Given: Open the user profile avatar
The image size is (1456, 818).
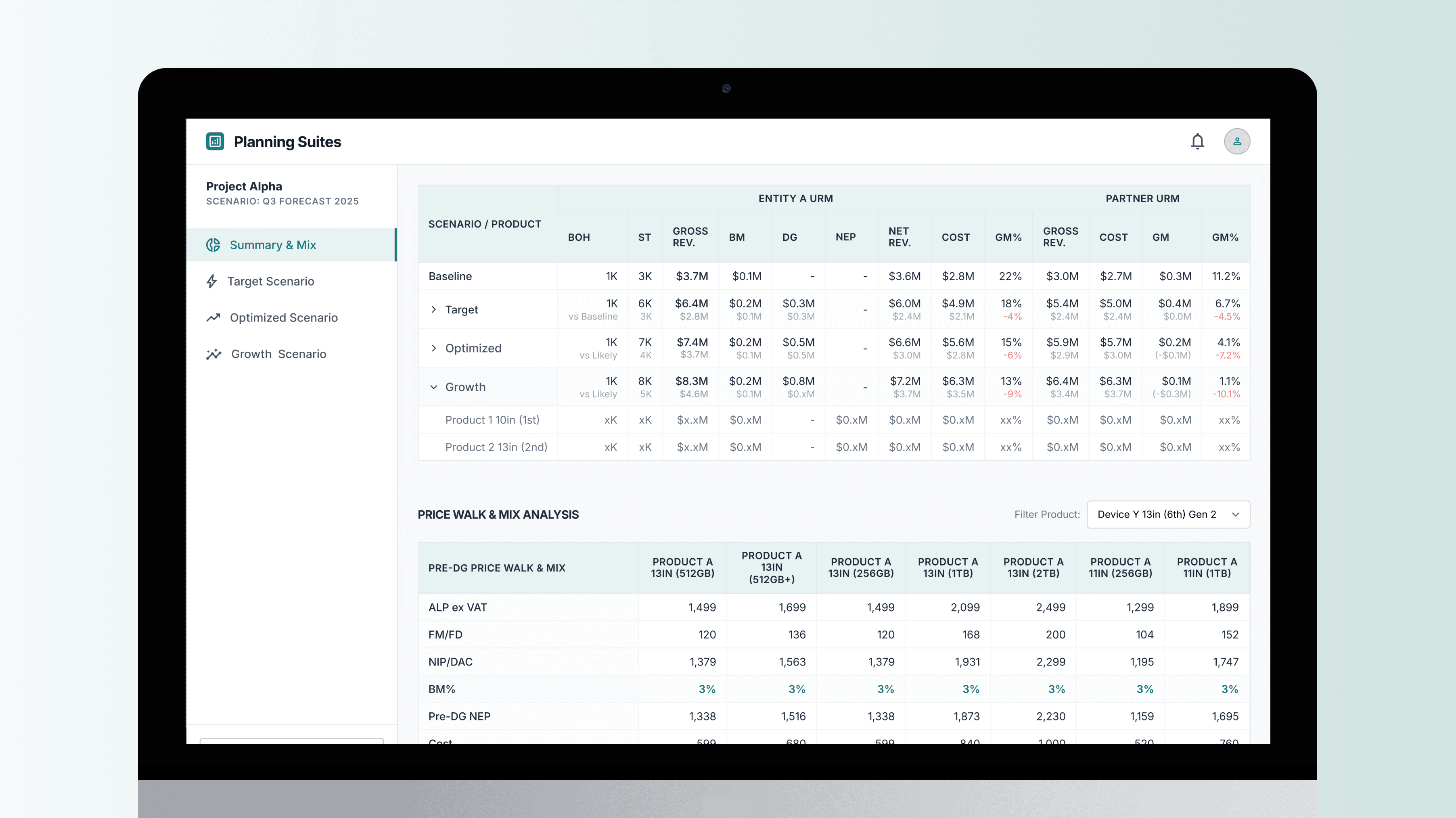Looking at the screenshot, I should point(1237,141).
